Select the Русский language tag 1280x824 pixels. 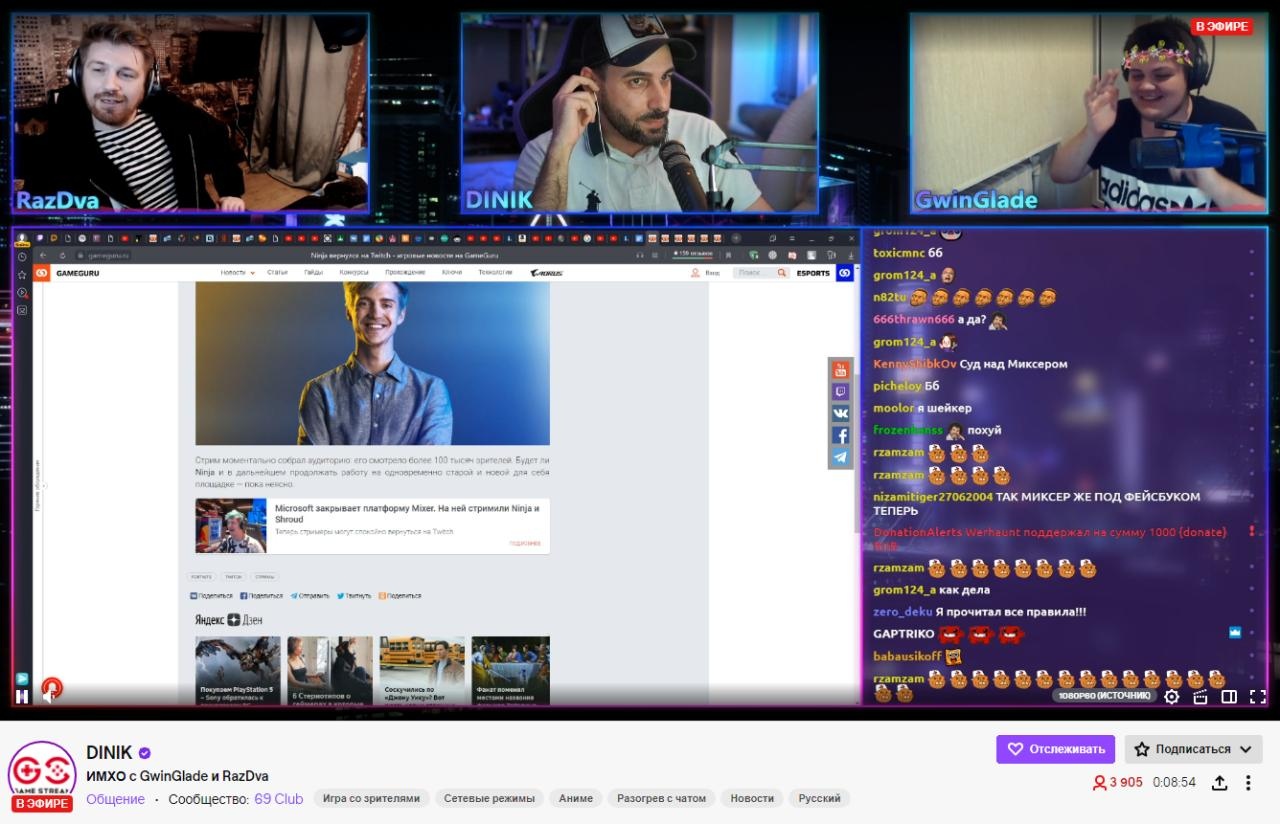click(819, 798)
